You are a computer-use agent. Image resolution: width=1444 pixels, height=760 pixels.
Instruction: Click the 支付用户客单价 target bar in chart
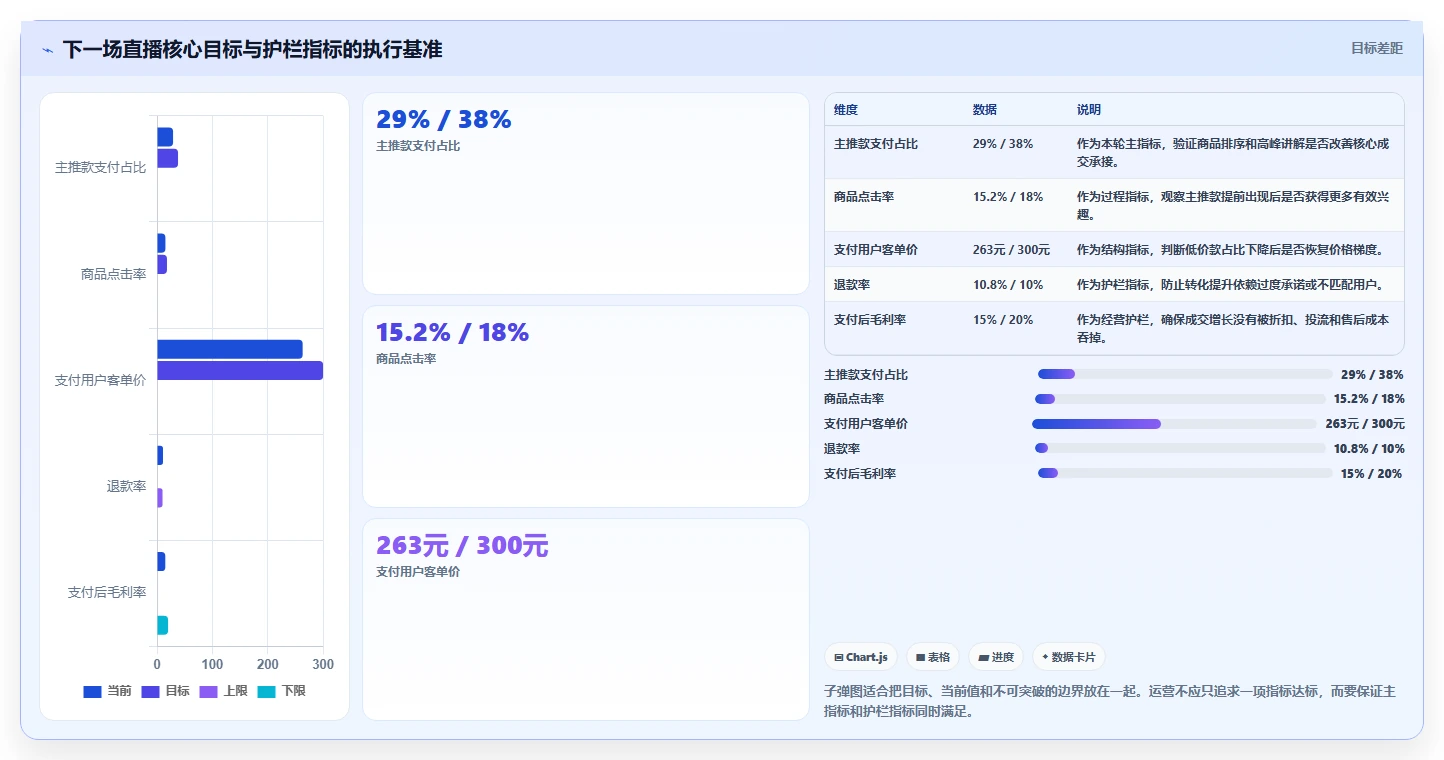[x=240, y=370]
